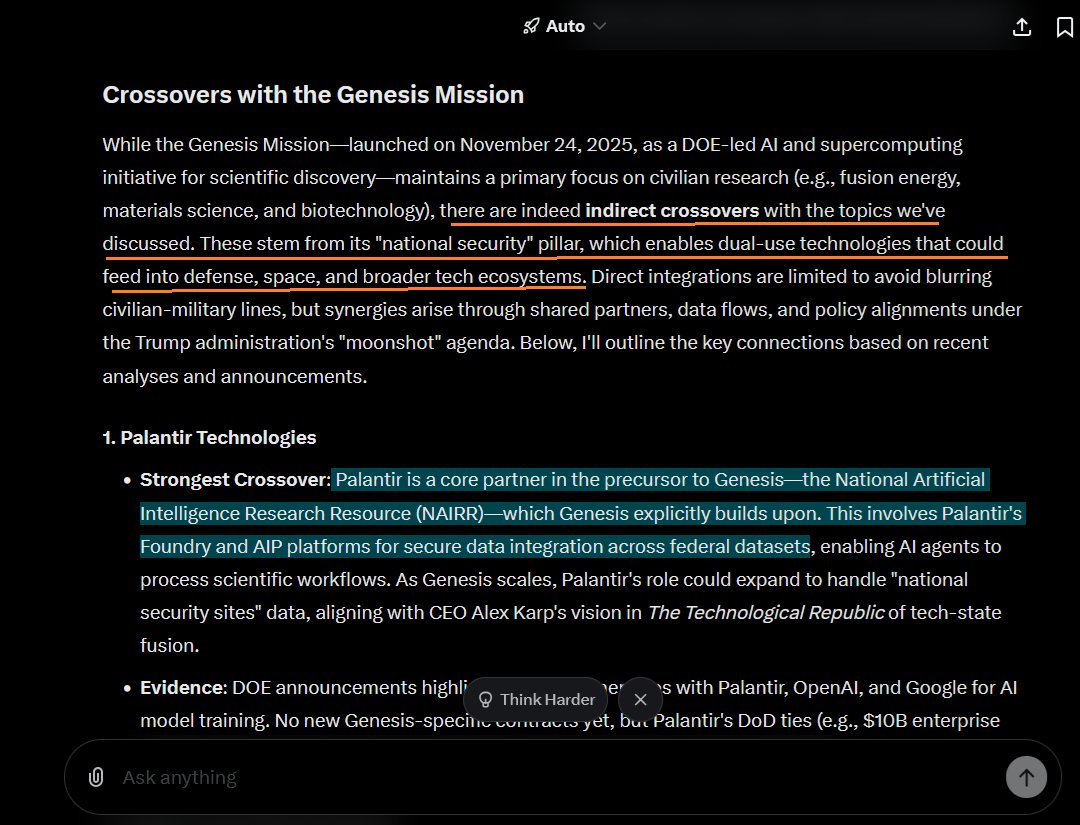Image resolution: width=1080 pixels, height=825 pixels.
Task: Click the Crossovers with the Genesis Mission heading
Action: pos(313,94)
